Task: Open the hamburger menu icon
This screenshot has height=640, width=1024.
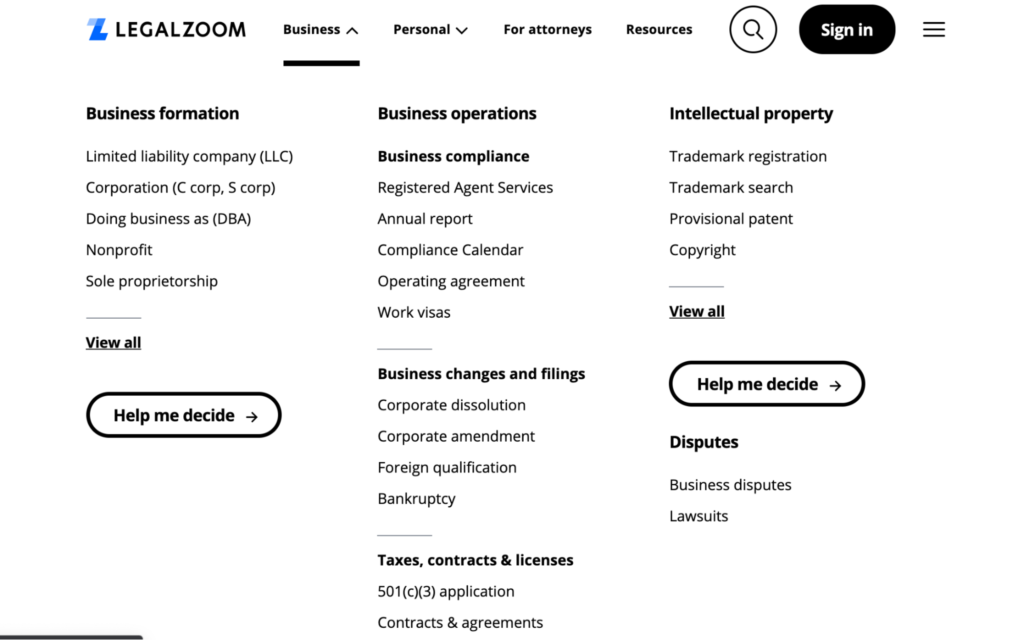Action: coord(934,30)
